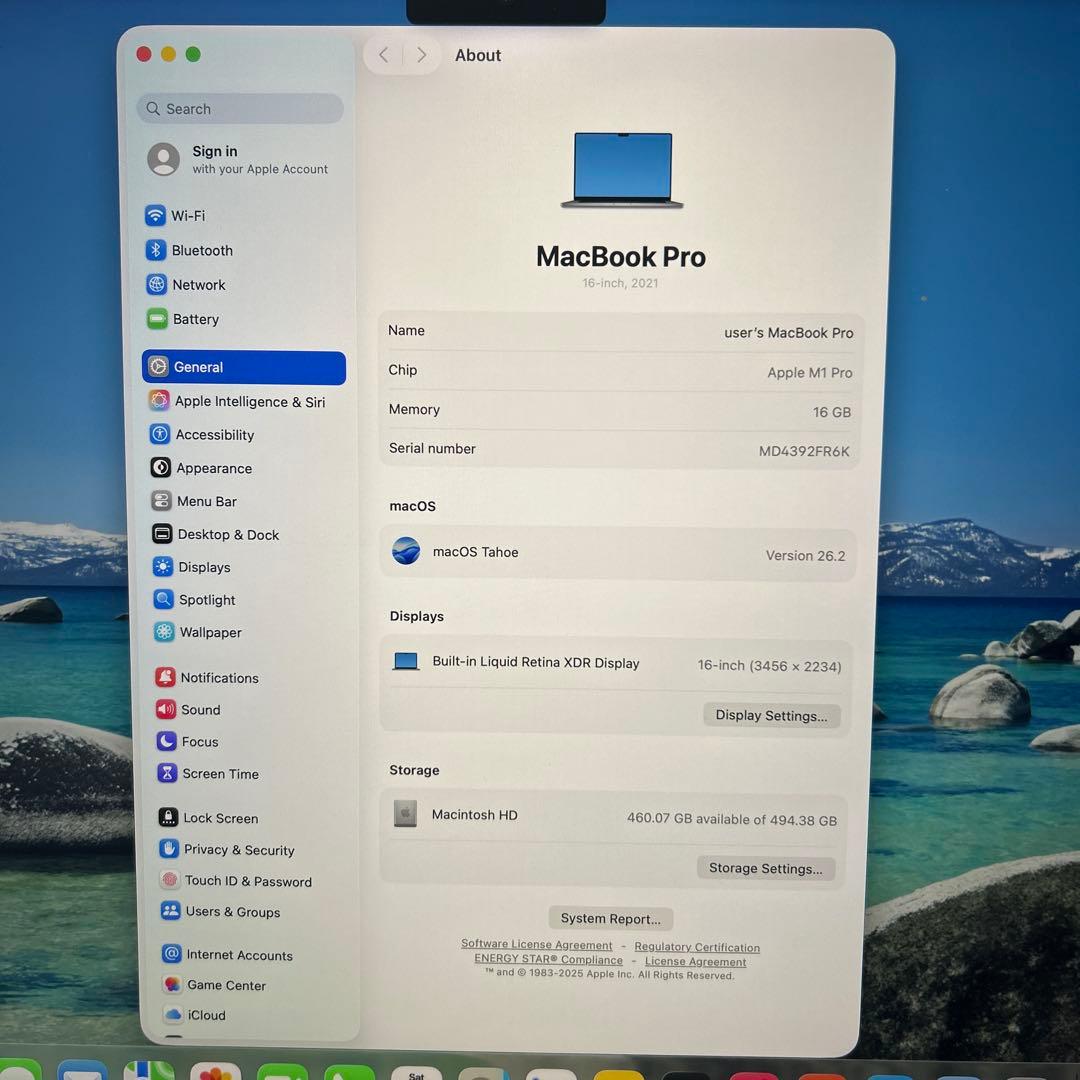Click the Search field in sidebar
1080x1080 pixels.
(x=240, y=109)
